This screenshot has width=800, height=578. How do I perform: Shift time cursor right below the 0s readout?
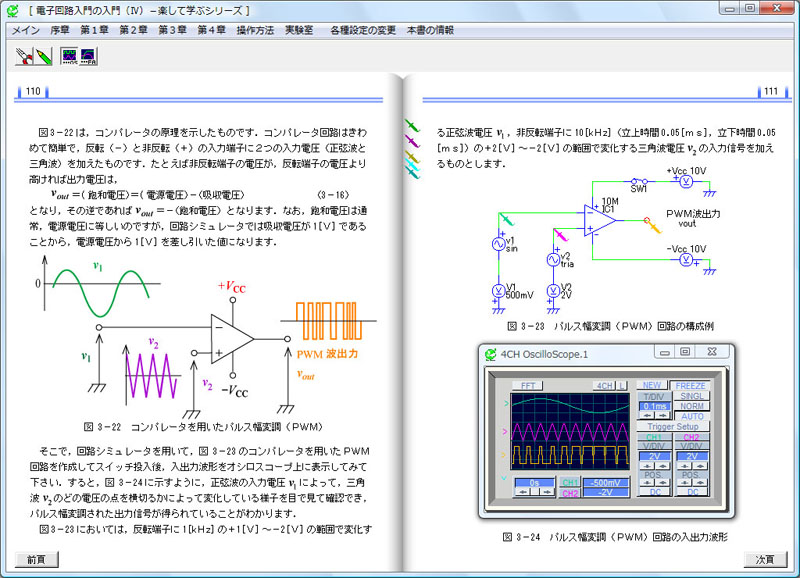coord(546,492)
